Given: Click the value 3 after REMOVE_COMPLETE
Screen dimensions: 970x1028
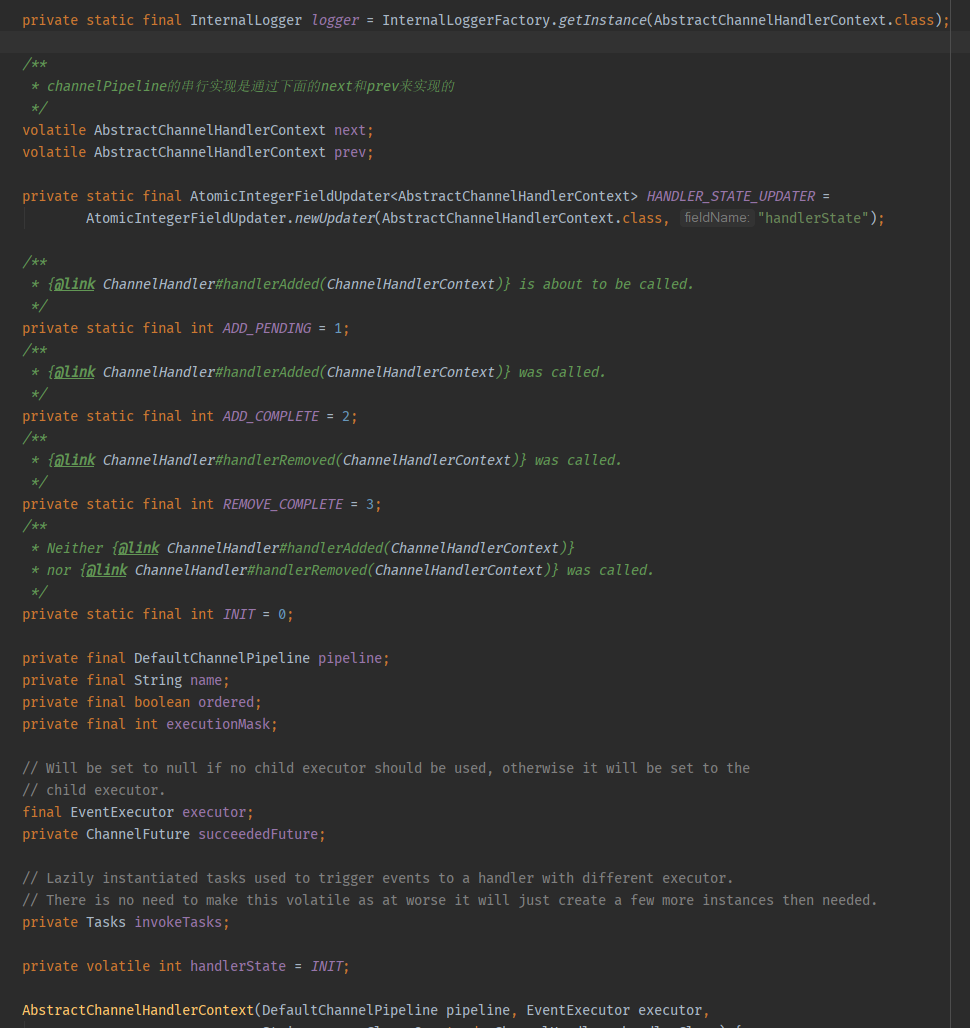Looking at the screenshot, I should point(370,504).
